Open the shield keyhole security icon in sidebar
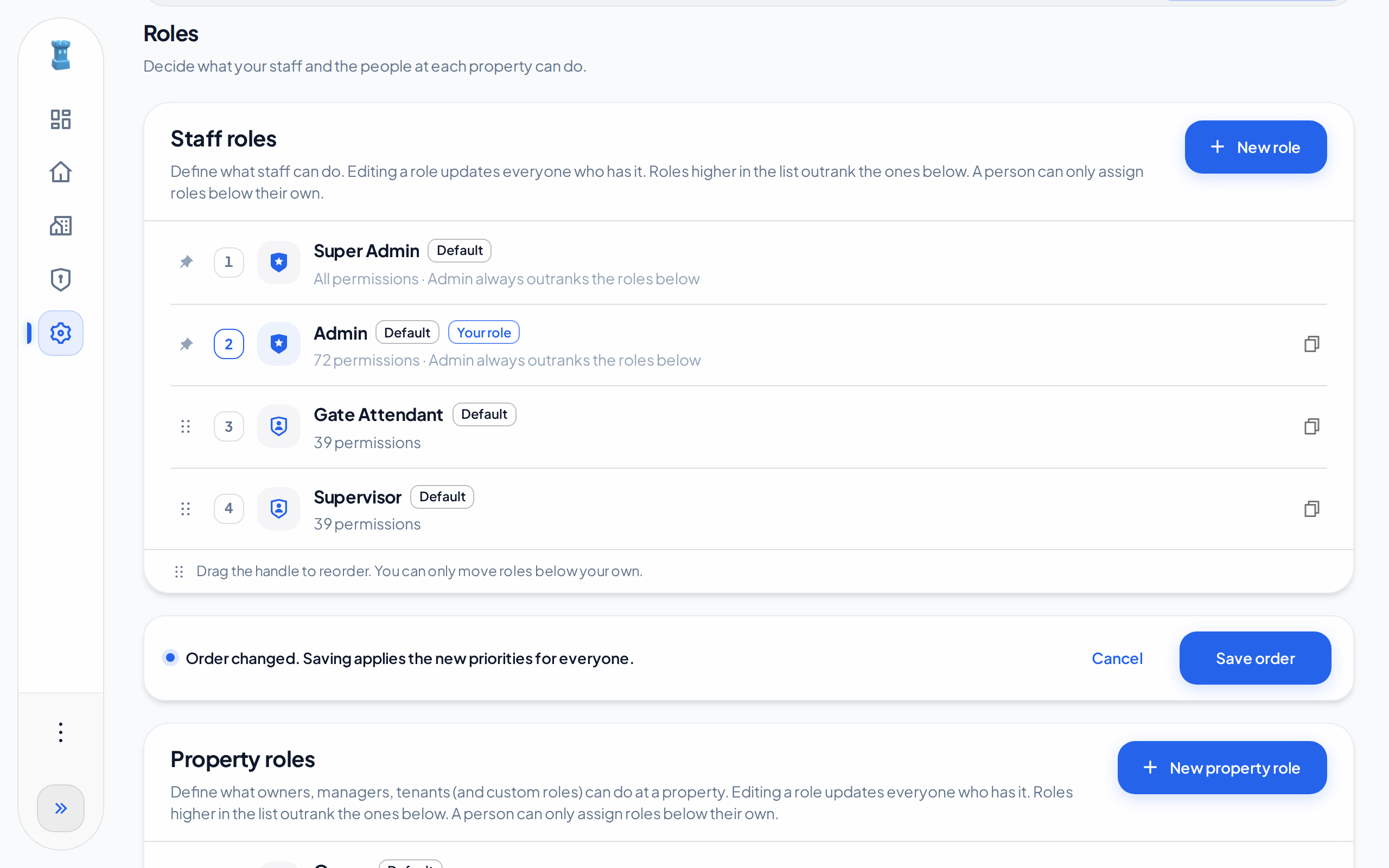 pos(61,279)
